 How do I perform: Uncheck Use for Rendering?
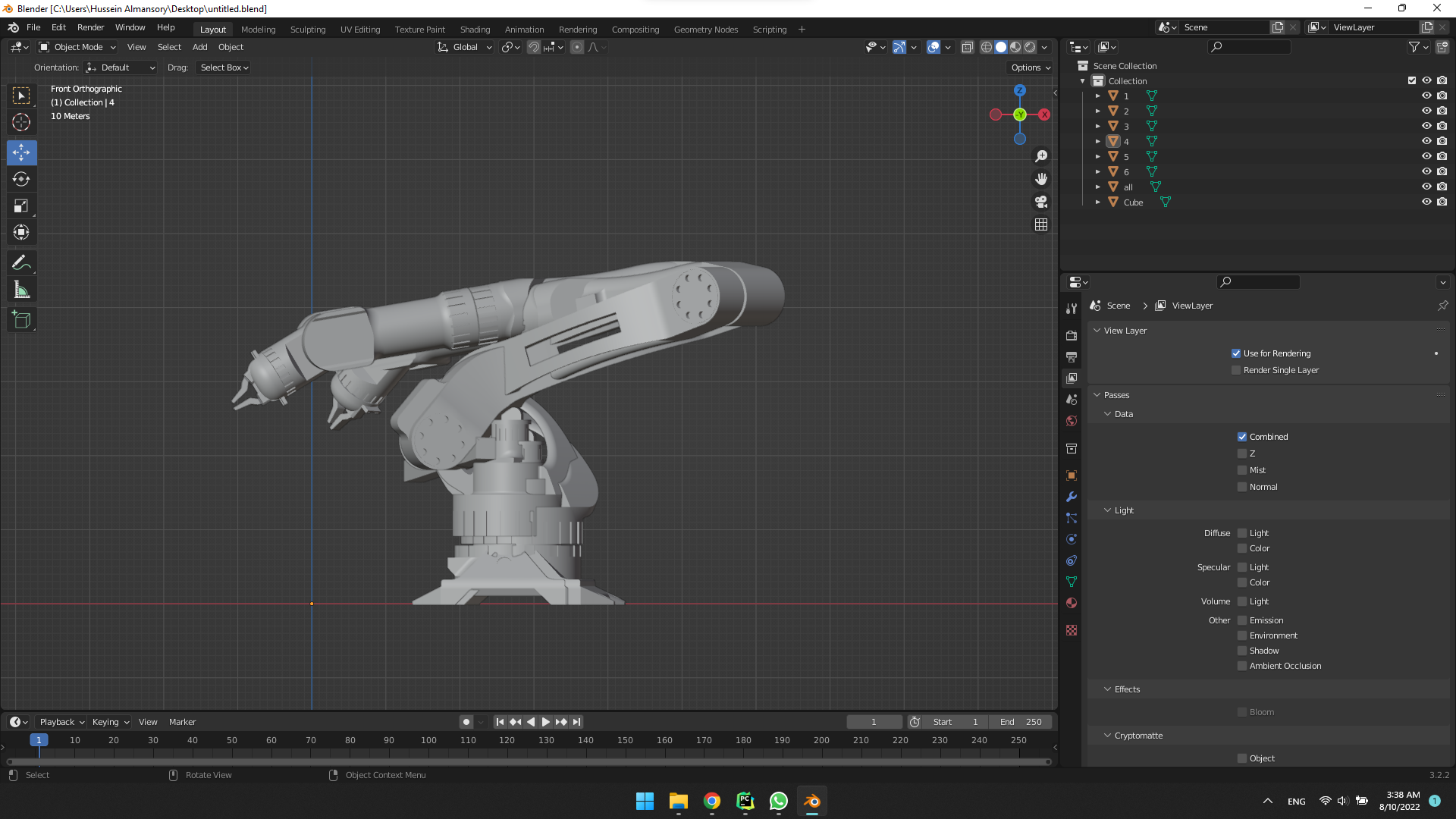coord(1236,353)
